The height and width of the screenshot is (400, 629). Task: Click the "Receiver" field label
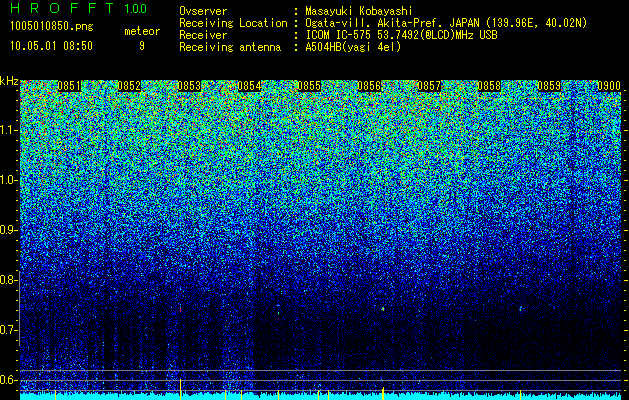click(x=203, y=35)
